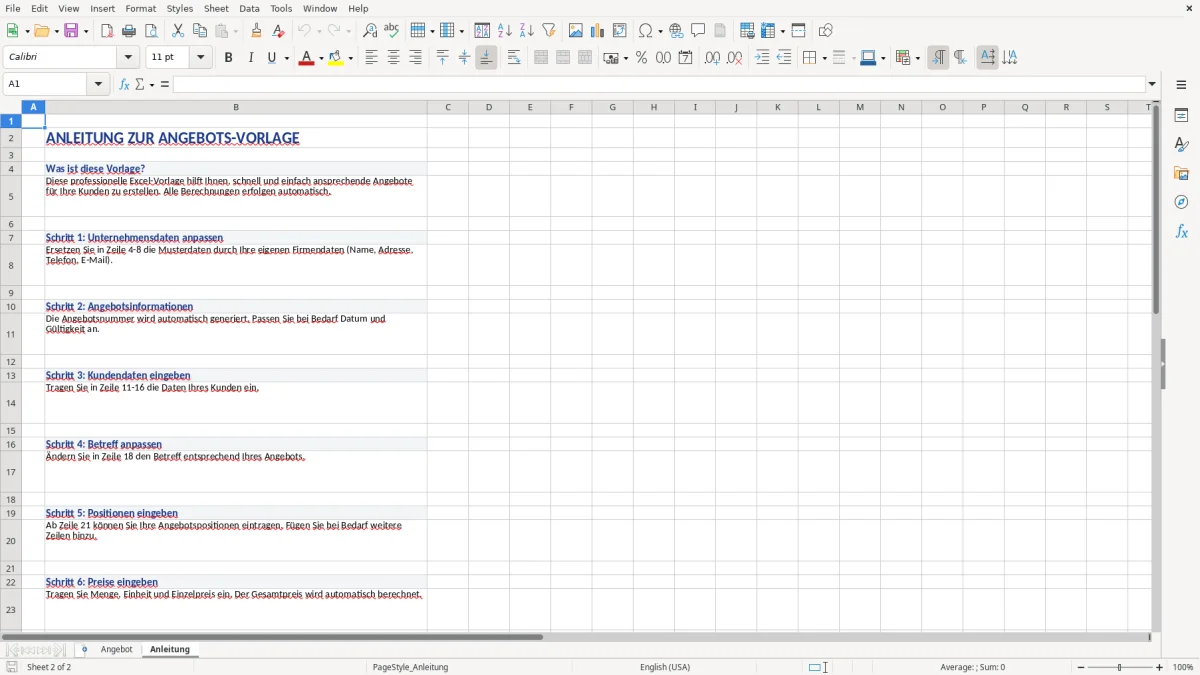Open the Format menu

point(141,8)
